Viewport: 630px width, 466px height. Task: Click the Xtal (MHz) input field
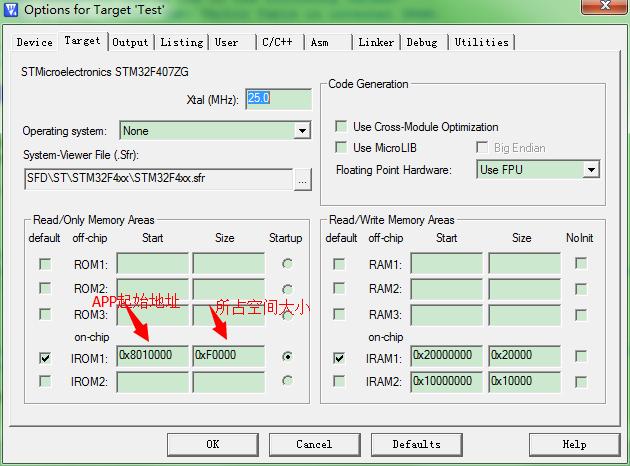(278, 99)
